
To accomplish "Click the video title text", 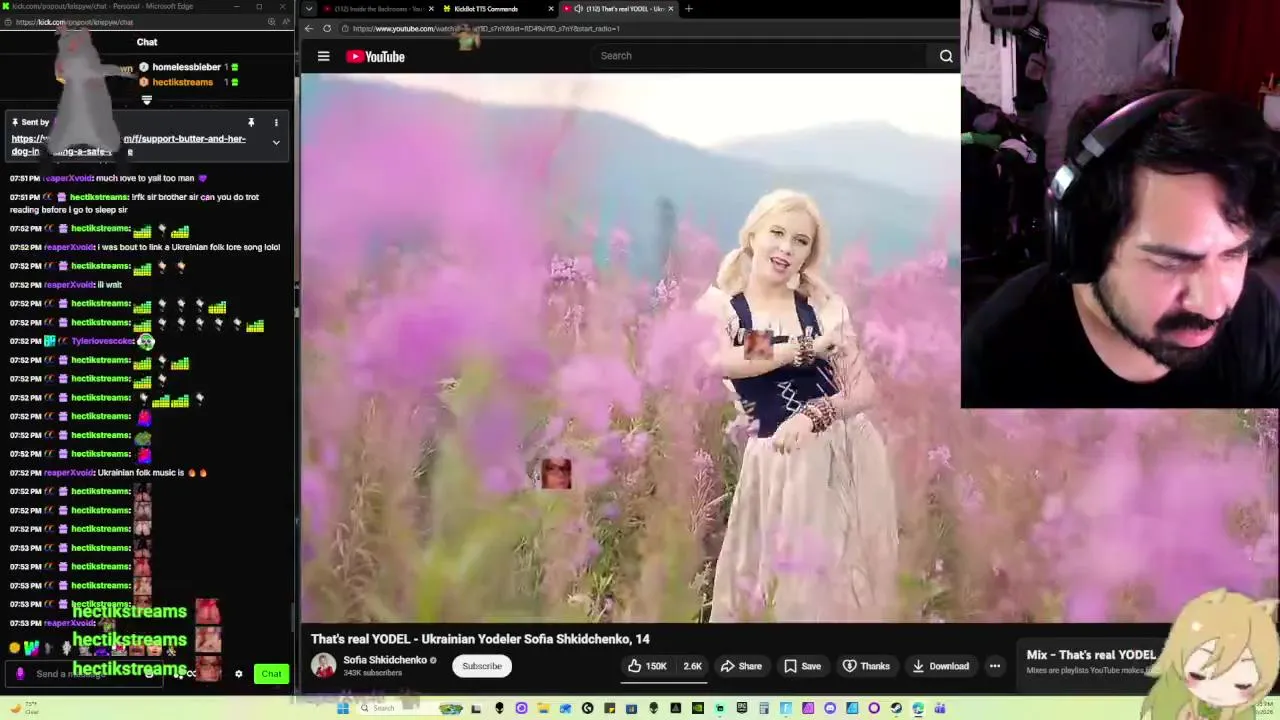I will pos(480,639).
